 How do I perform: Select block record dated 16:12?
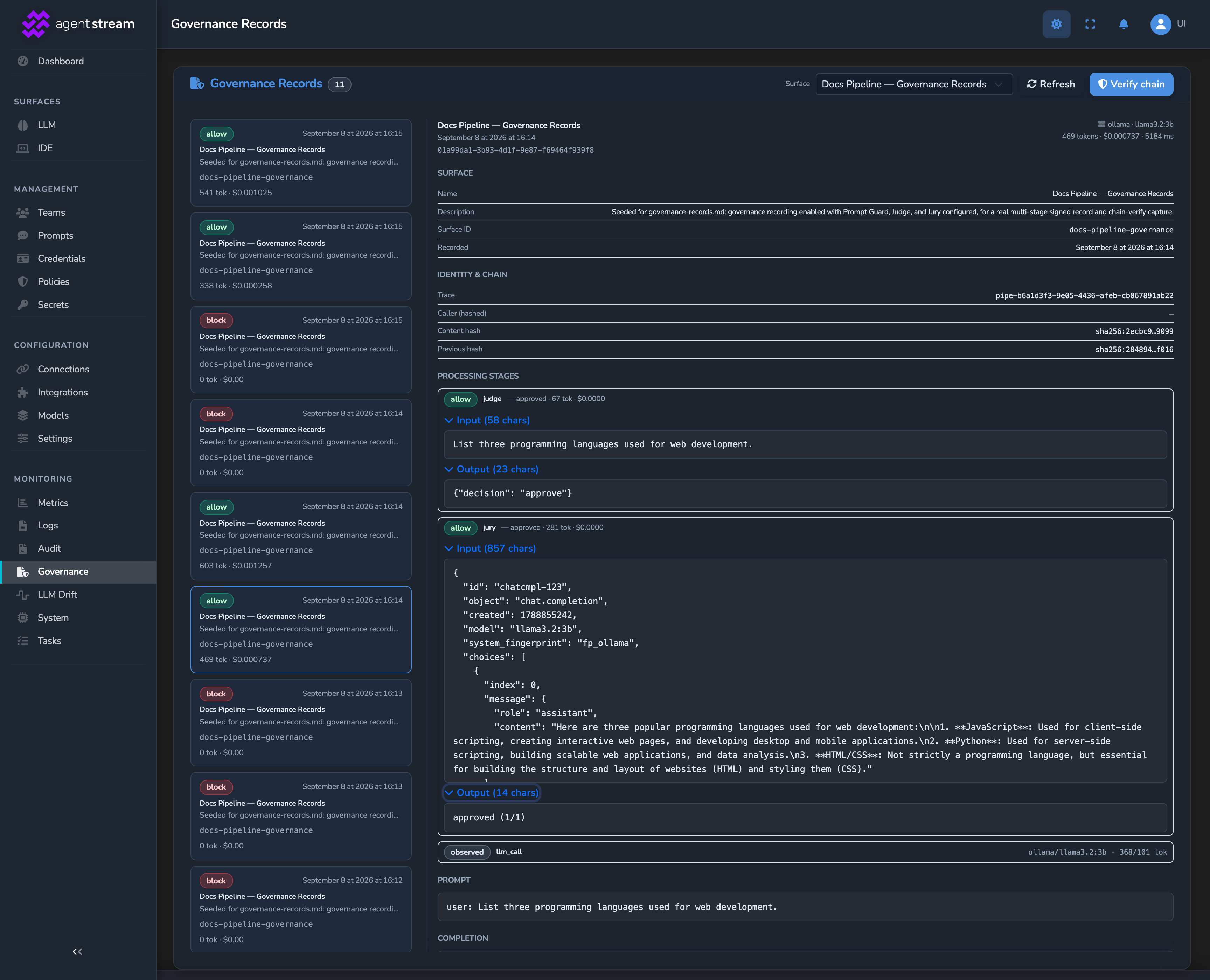pos(301,909)
